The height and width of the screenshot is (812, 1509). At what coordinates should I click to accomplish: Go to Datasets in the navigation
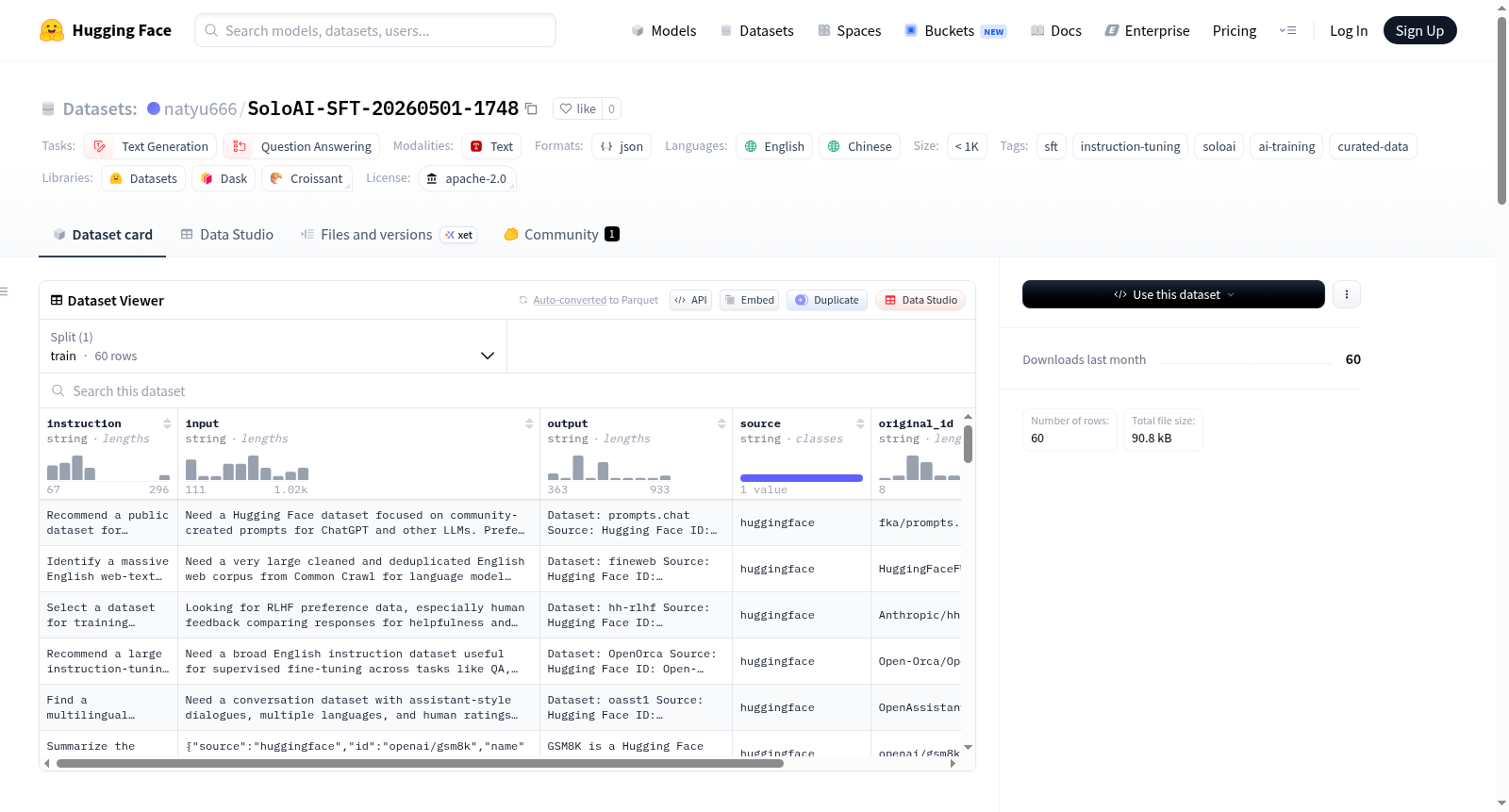click(757, 30)
